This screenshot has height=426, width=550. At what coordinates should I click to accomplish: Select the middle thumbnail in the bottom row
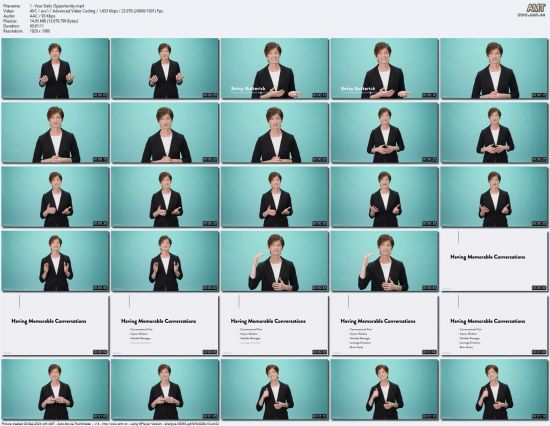click(275, 390)
